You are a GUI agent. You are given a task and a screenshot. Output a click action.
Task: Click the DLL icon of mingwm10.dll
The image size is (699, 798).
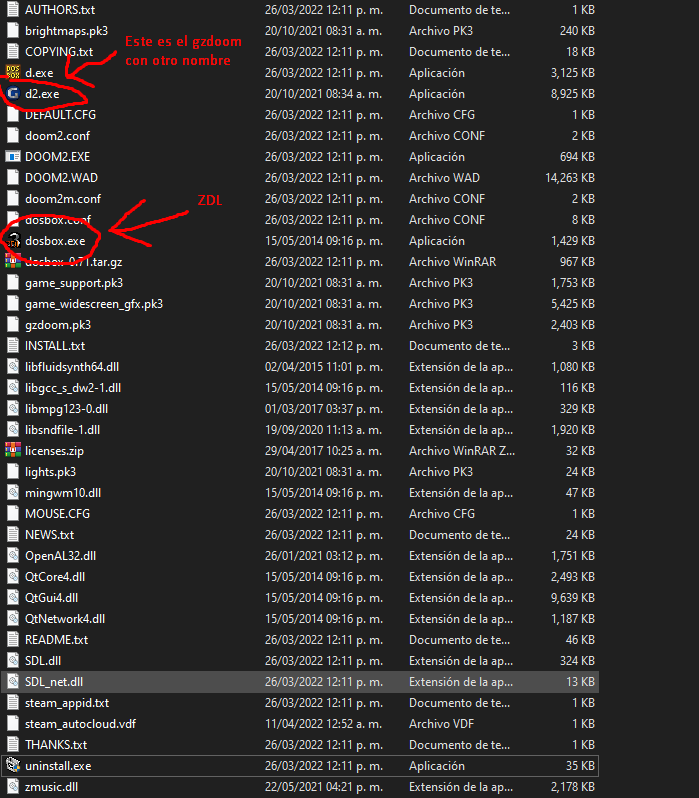13,493
